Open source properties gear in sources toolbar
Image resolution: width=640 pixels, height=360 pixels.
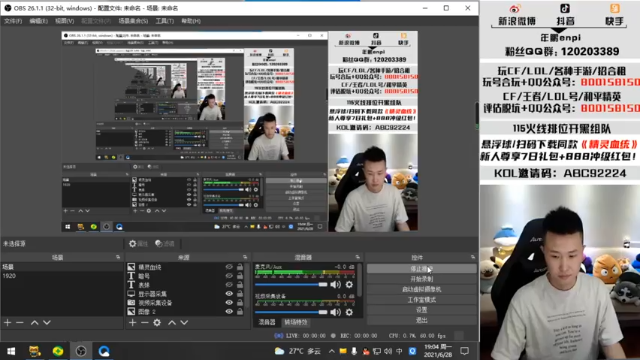click(157, 323)
